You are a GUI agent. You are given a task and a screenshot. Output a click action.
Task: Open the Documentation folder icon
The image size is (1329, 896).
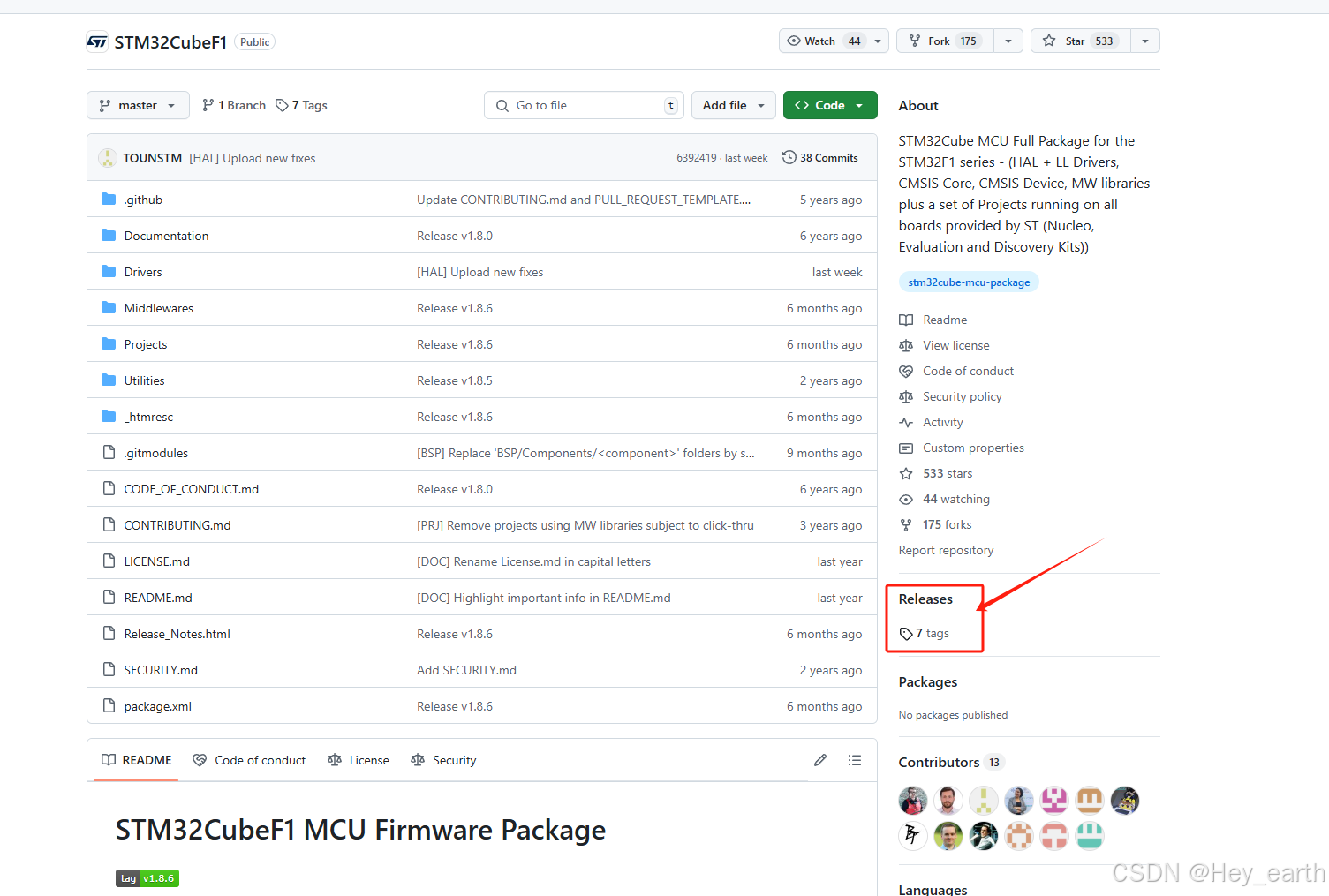tap(109, 235)
